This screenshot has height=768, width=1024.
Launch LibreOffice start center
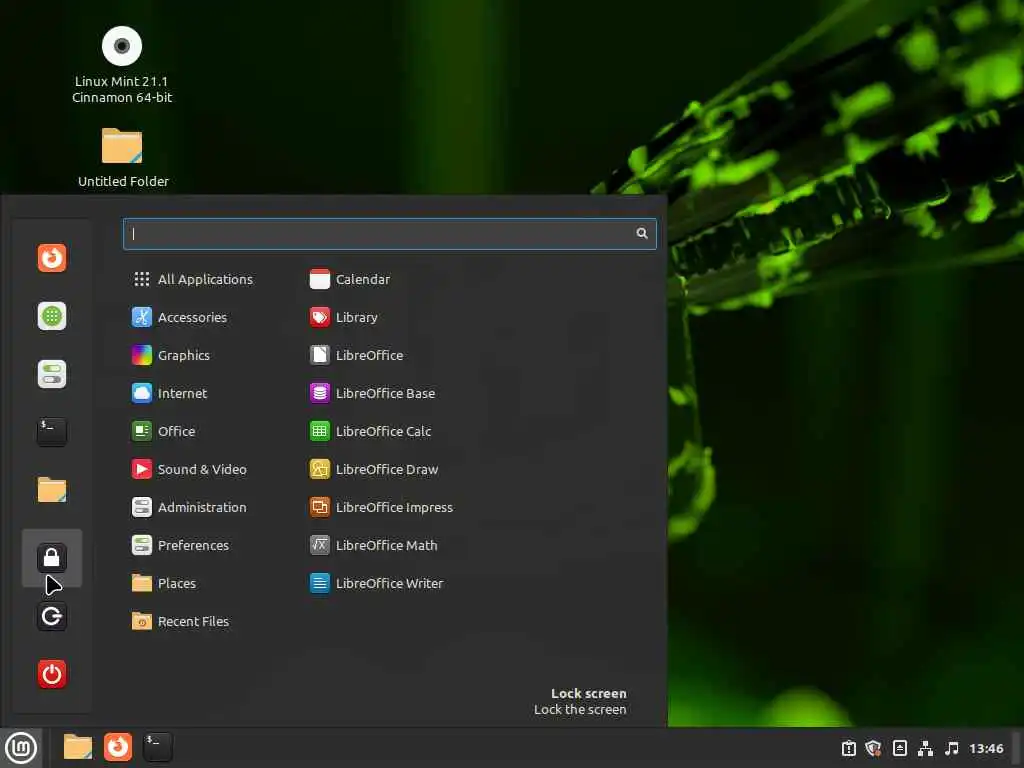click(x=357, y=355)
